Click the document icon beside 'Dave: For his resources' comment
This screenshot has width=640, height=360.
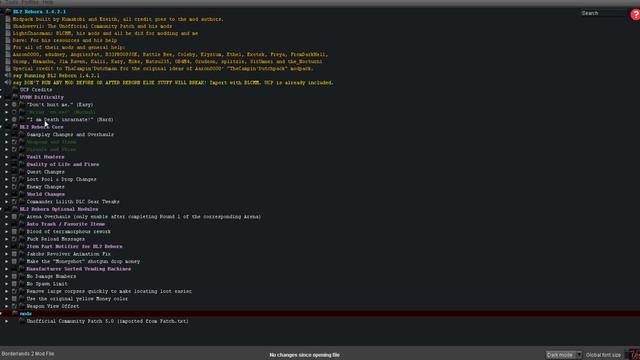click(8, 40)
